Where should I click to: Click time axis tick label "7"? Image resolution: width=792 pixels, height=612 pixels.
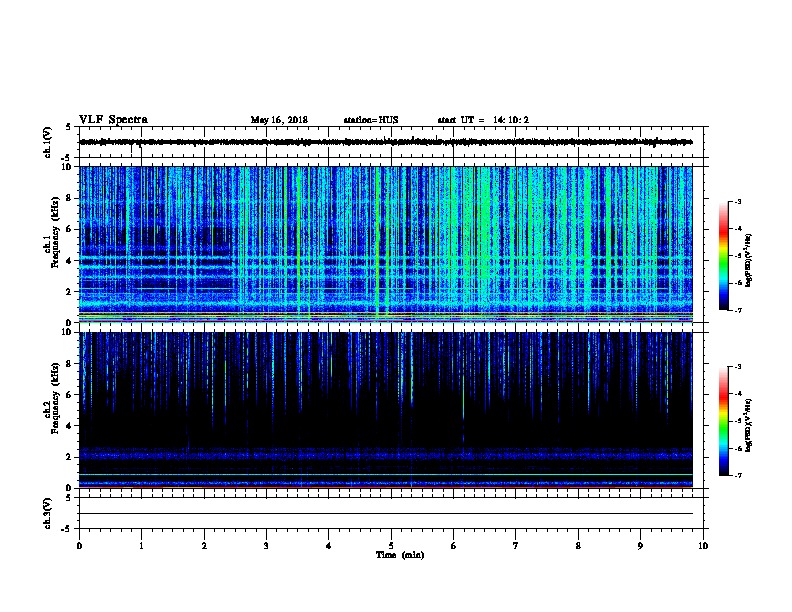point(516,546)
